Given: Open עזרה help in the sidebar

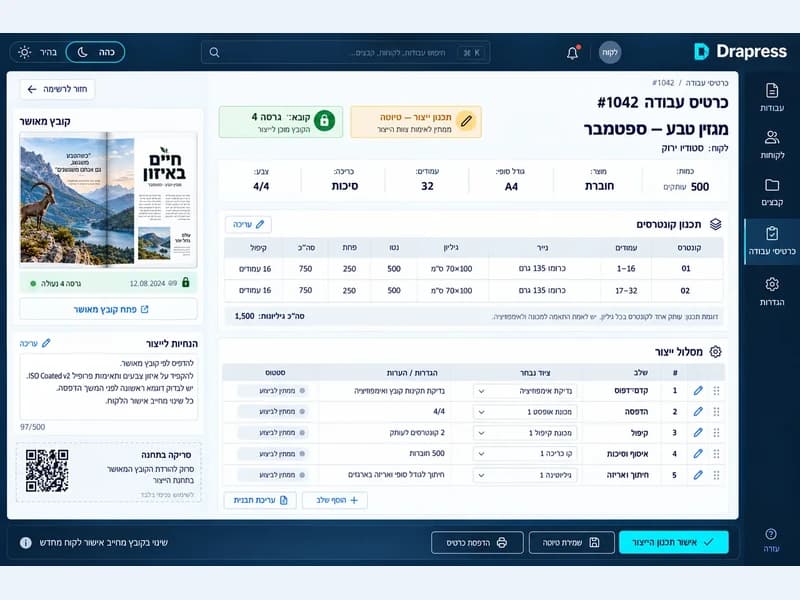Looking at the screenshot, I should click(771, 540).
